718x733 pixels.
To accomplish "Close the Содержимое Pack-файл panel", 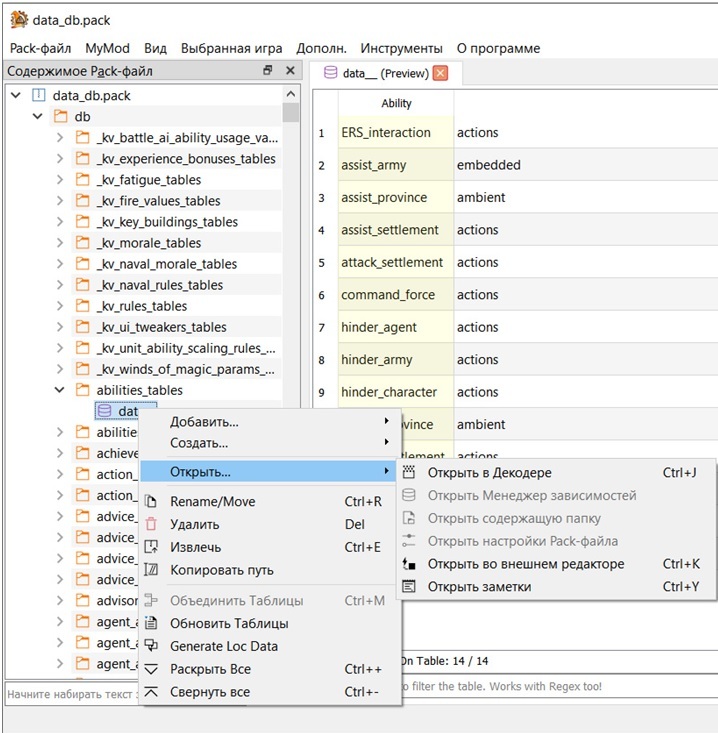I will tap(290, 71).
